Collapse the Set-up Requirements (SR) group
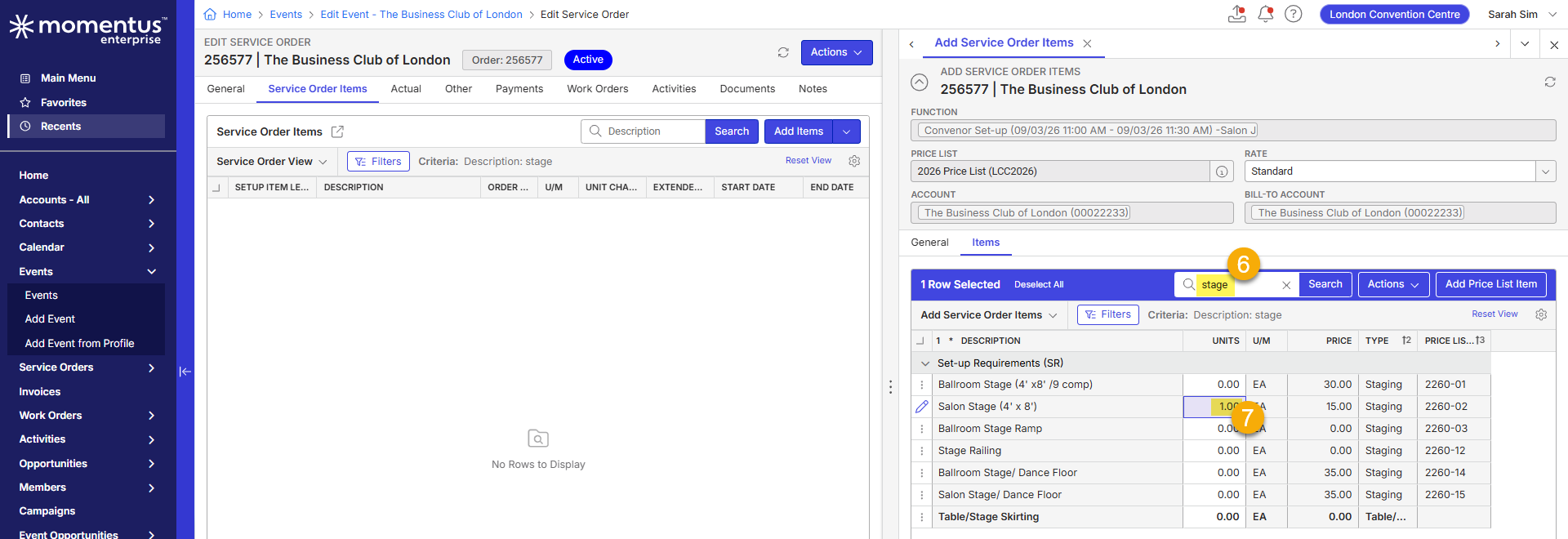Image resolution: width=1568 pixels, height=539 pixels. point(925,363)
